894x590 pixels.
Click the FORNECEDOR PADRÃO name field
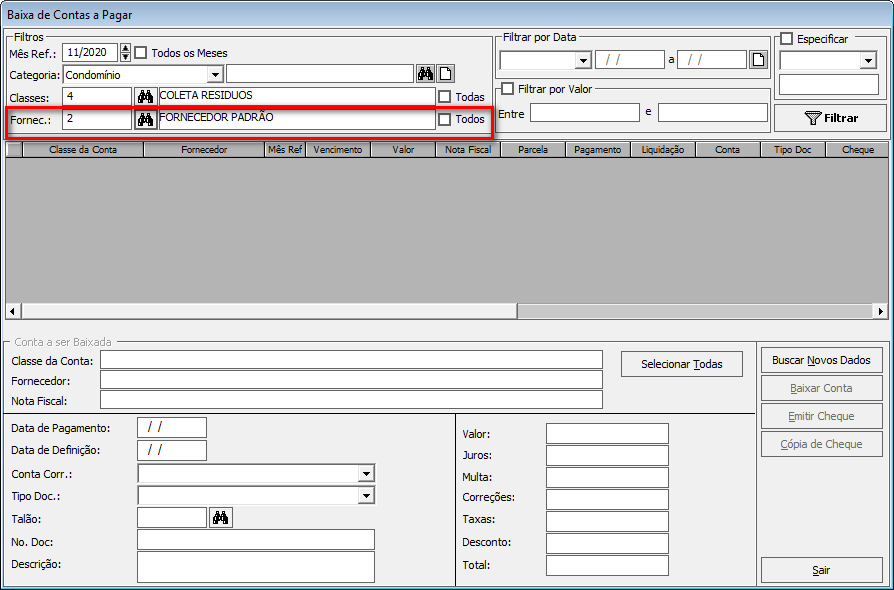point(297,119)
